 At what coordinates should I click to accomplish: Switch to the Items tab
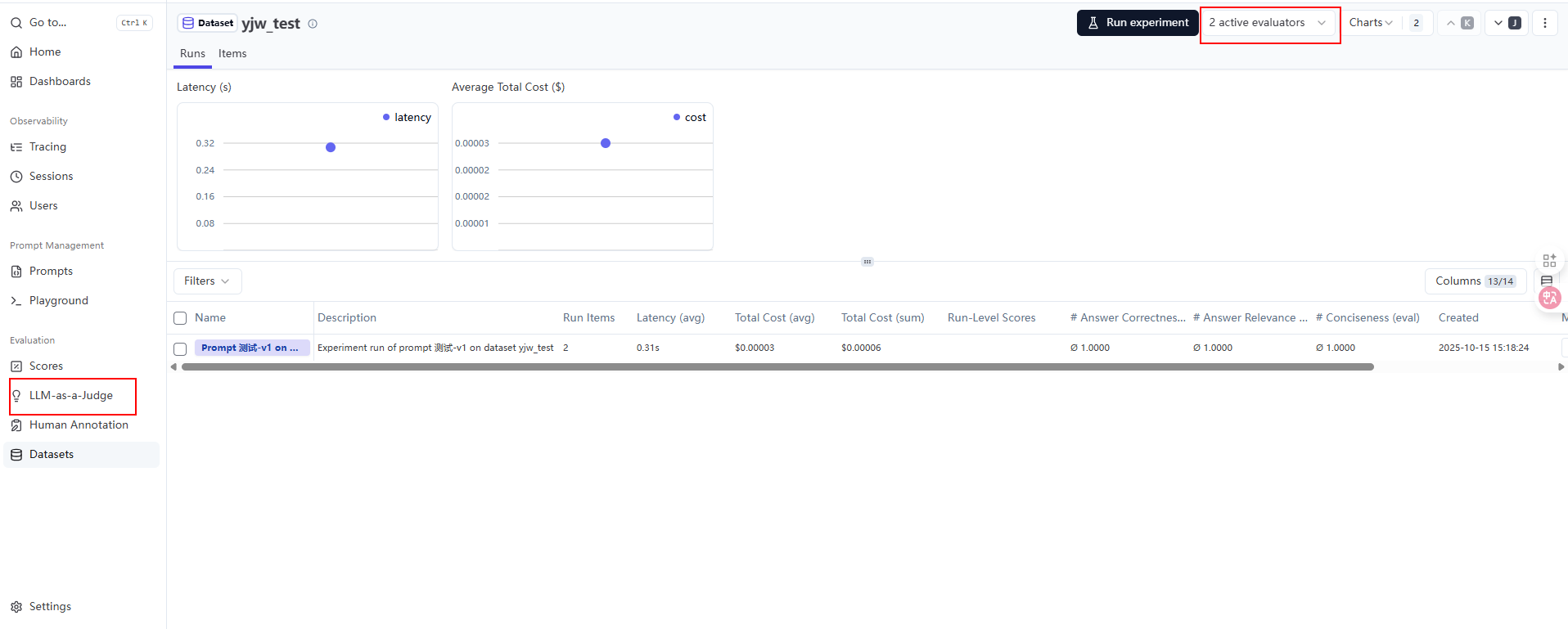(x=232, y=54)
